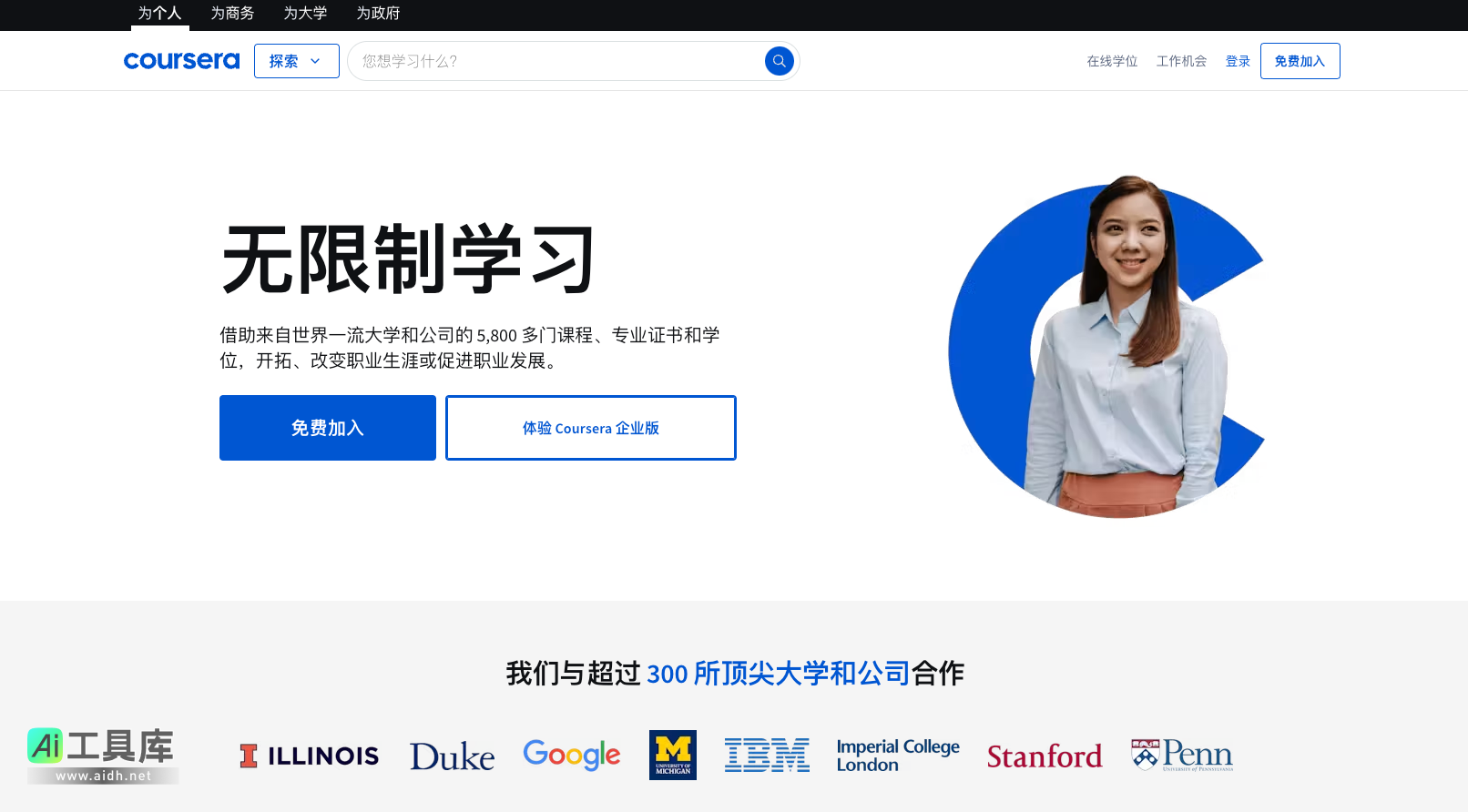Screen dimensions: 1468x812
Task: Expand the 探索 dropdown menu
Action: [x=296, y=61]
